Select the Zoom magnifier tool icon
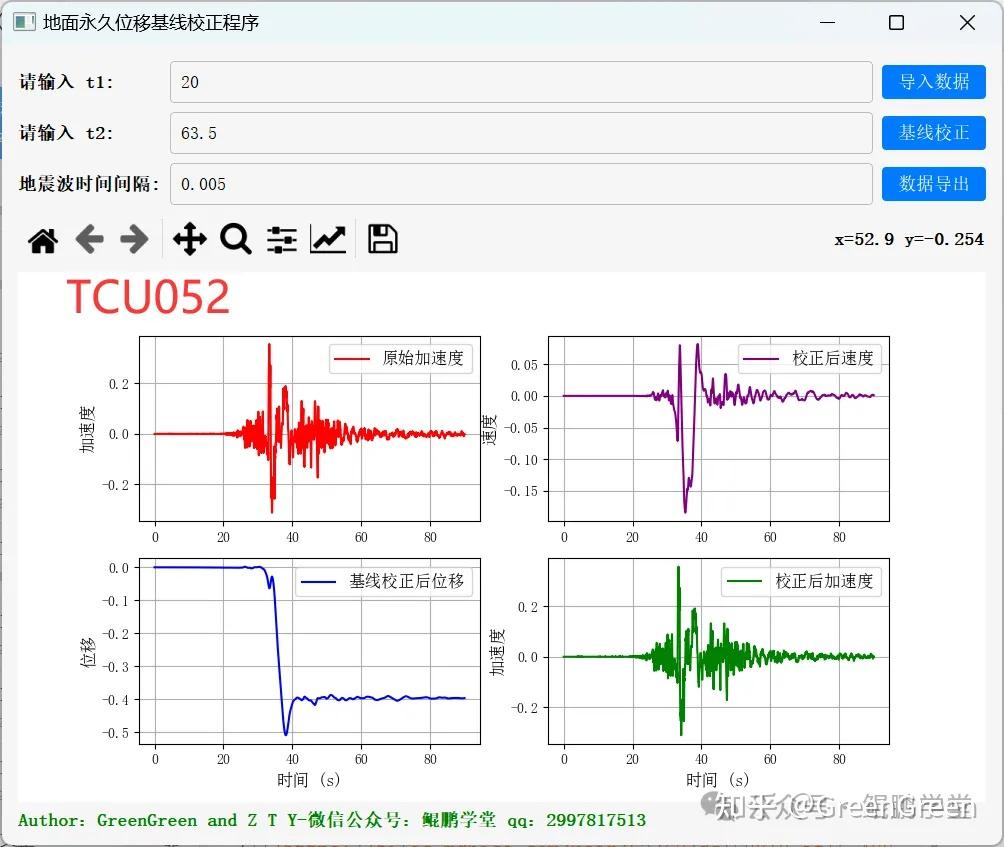1004x847 pixels. (x=235, y=239)
